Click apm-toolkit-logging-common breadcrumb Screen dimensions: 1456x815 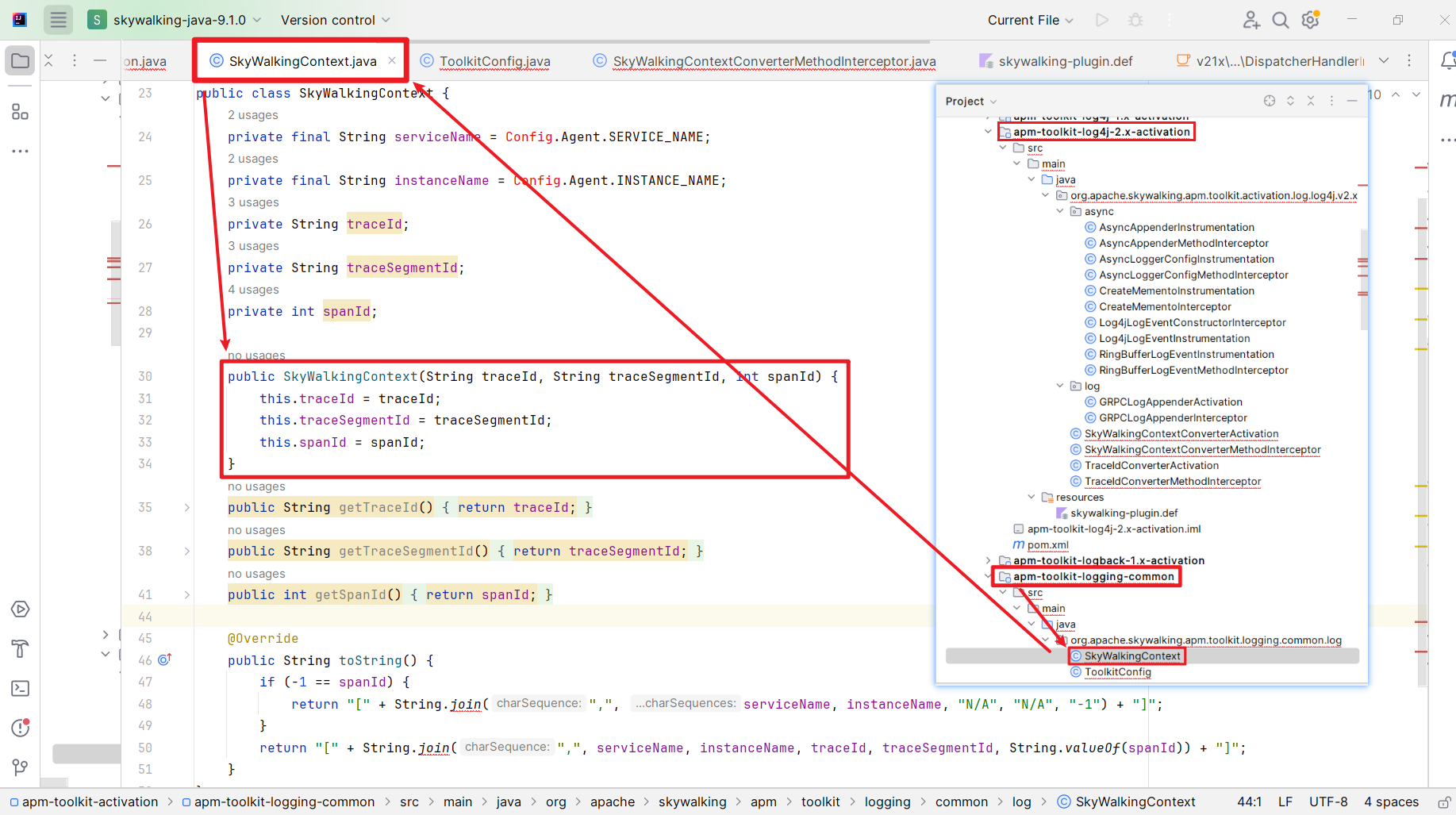pyautogui.click(x=279, y=802)
